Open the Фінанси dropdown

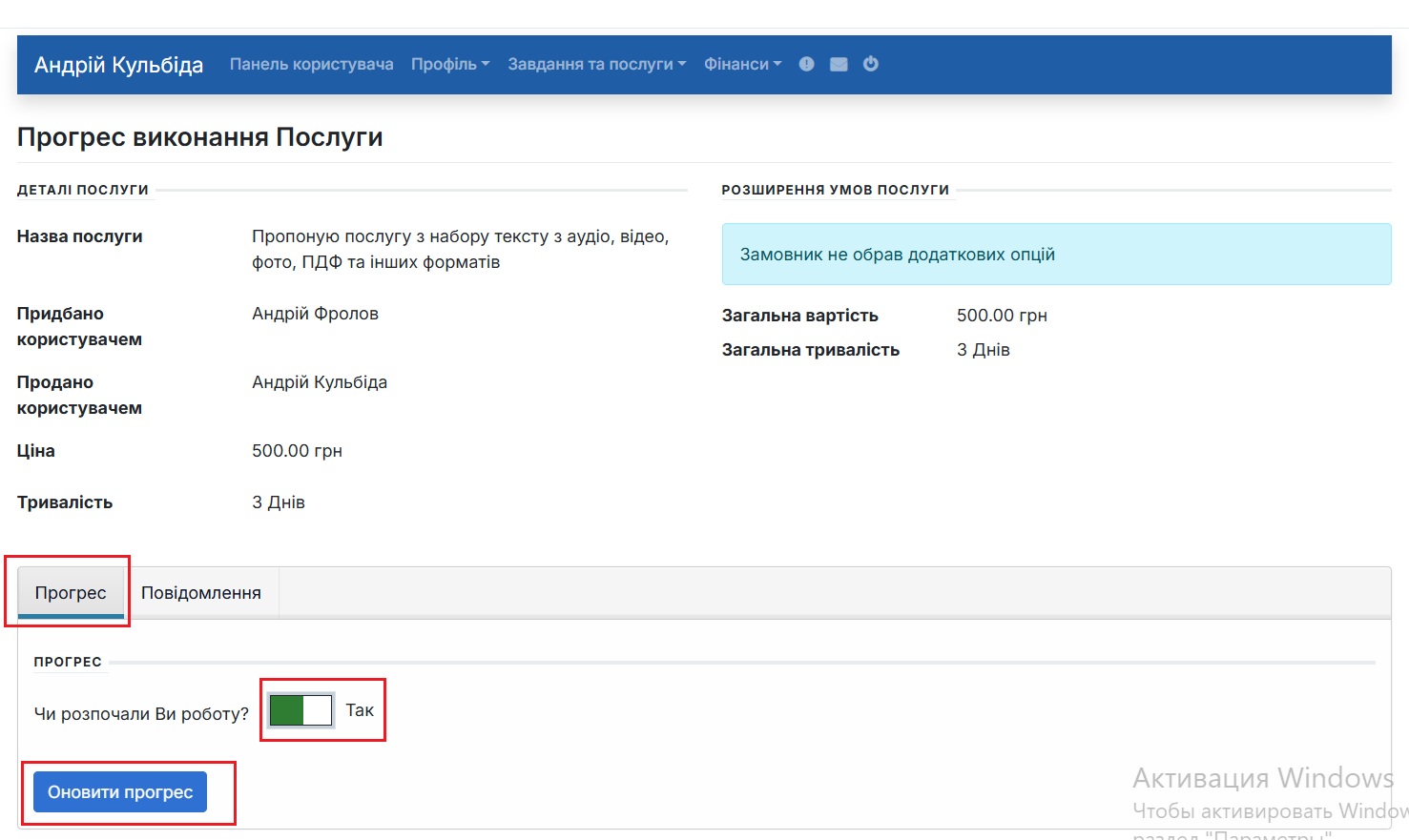[742, 64]
